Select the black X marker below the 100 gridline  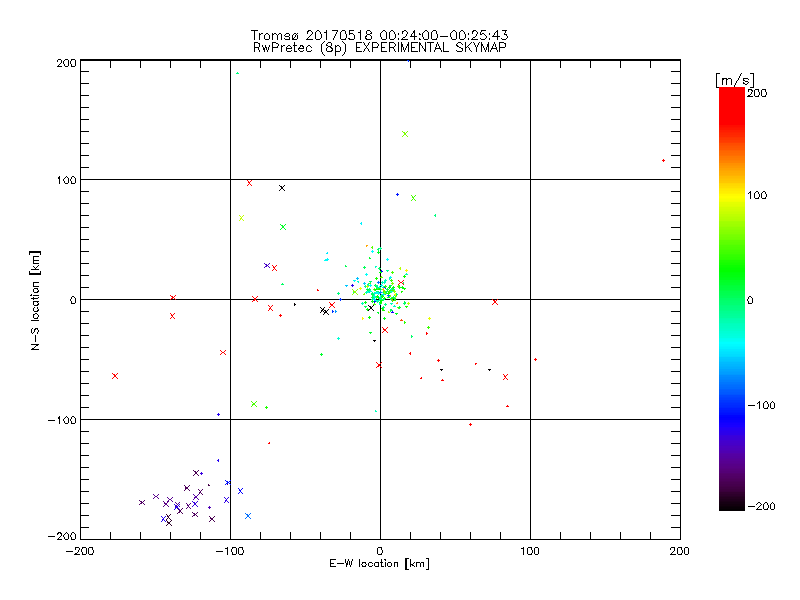pyautogui.click(x=282, y=188)
